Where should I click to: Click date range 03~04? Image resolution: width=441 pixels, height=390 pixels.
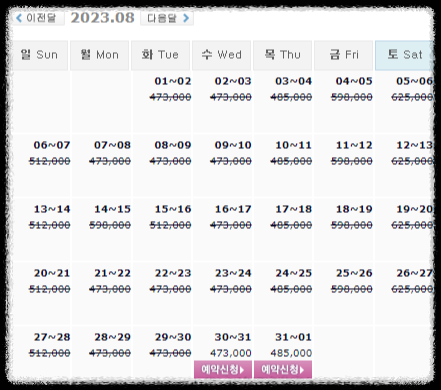[294, 81]
